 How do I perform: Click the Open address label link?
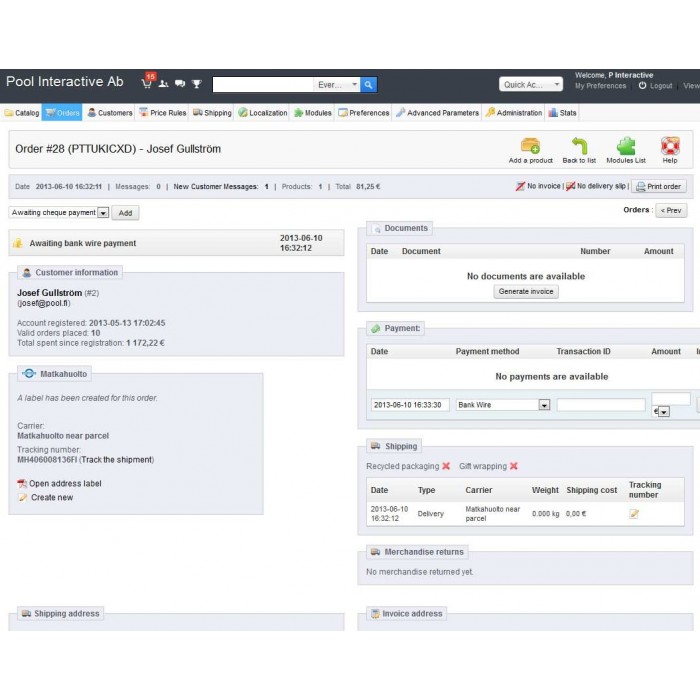click(65, 483)
